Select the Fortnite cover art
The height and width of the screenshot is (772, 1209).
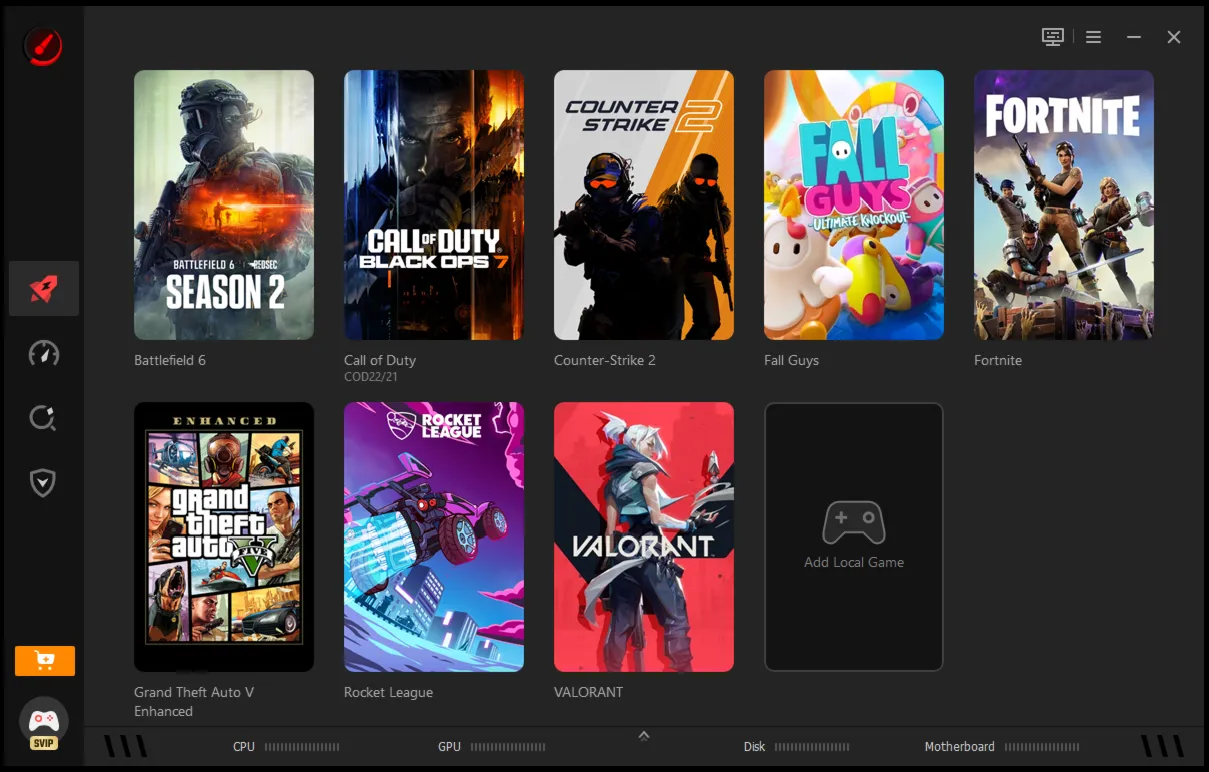[x=1064, y=205]
